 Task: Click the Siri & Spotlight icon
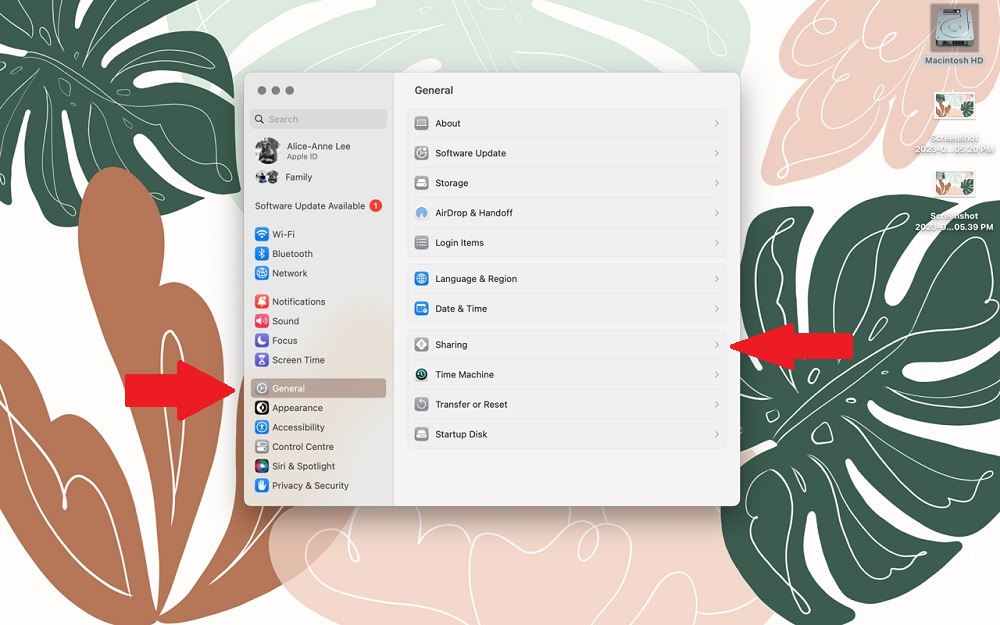pos(261,466)
